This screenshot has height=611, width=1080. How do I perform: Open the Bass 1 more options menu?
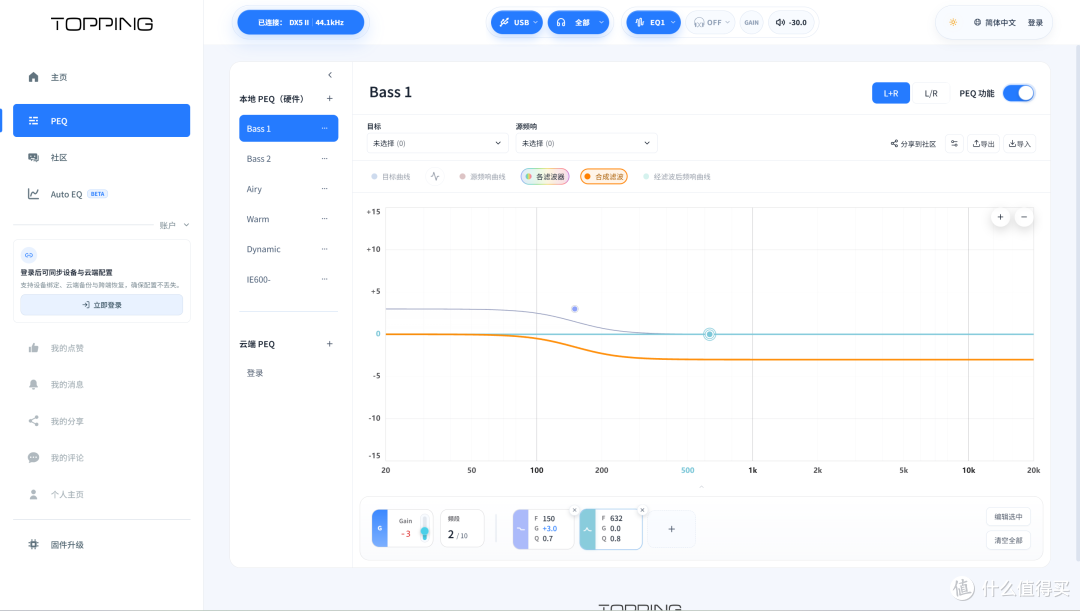(324, 129)
